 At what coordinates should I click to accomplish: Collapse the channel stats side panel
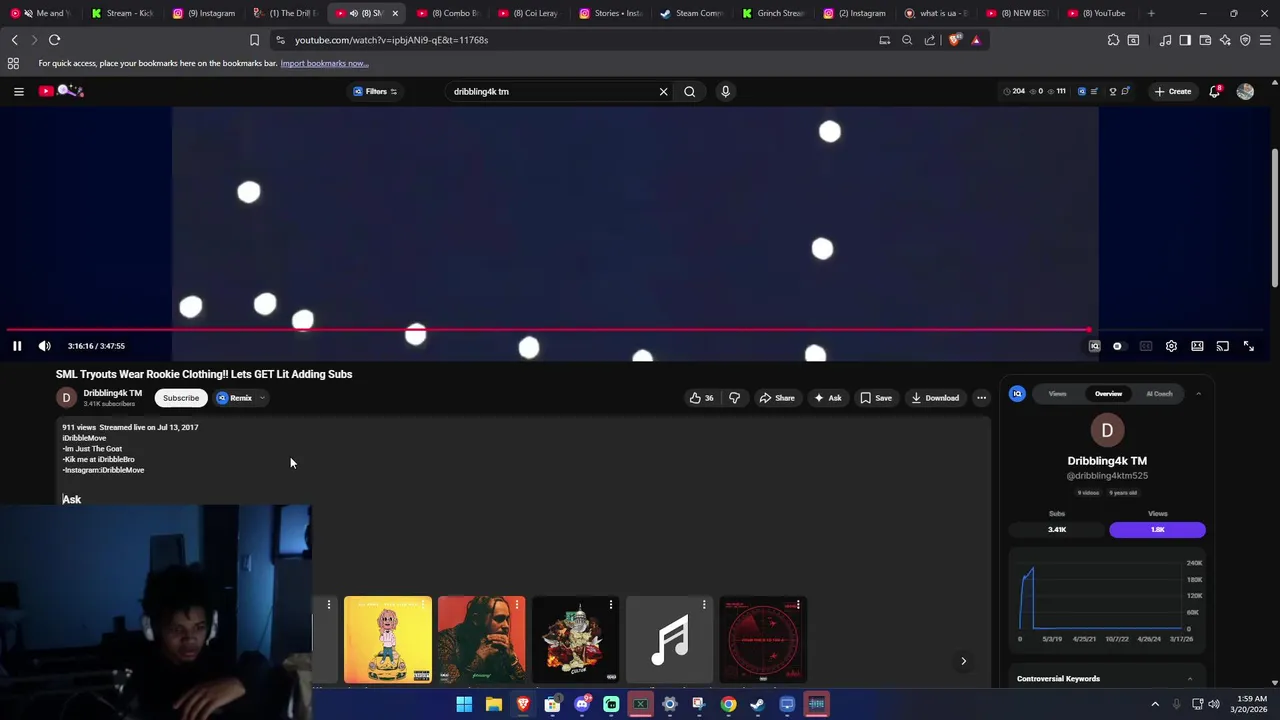point(1198,394)
